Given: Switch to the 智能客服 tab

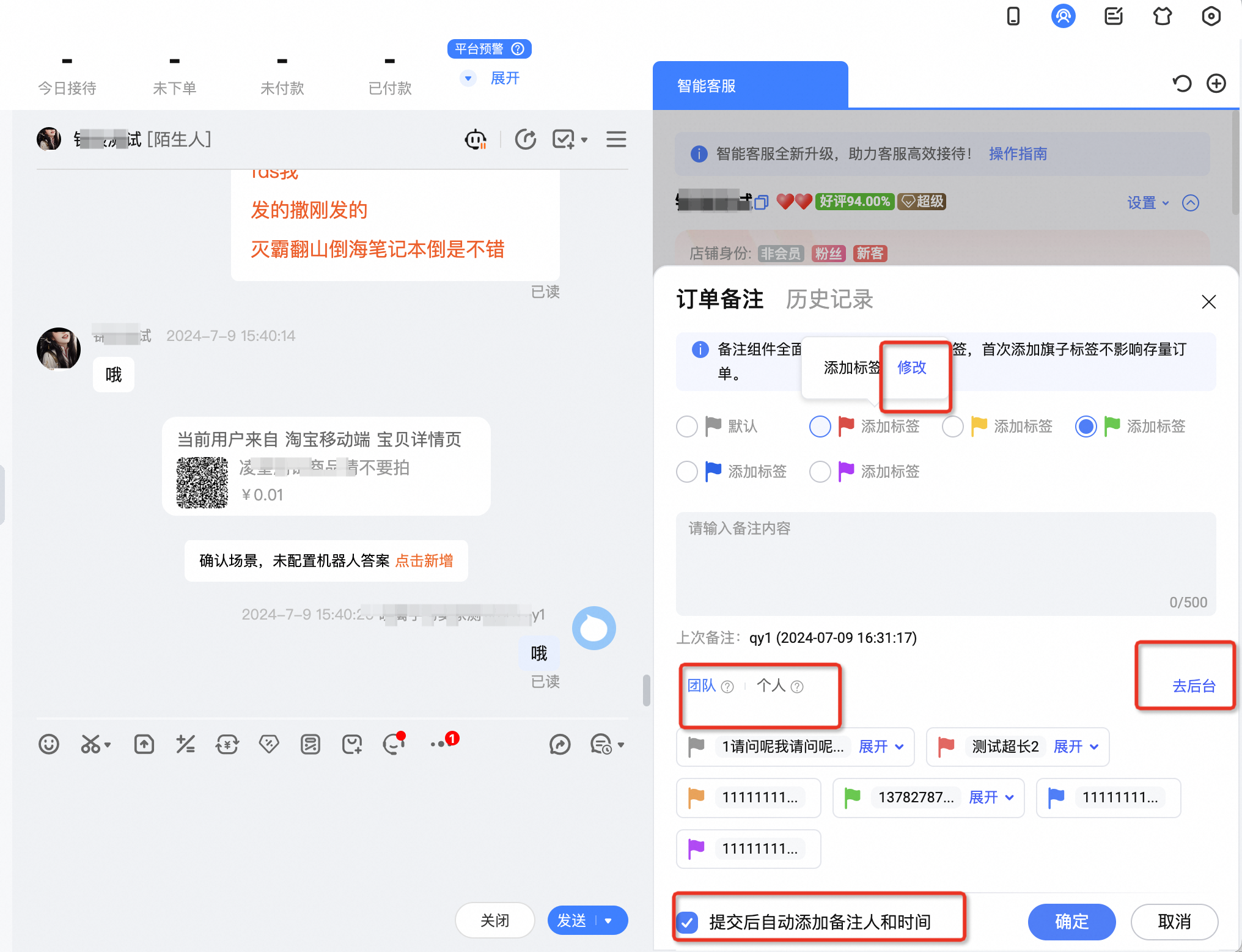Looking at the screenshot, I should (x=750, y=86).
